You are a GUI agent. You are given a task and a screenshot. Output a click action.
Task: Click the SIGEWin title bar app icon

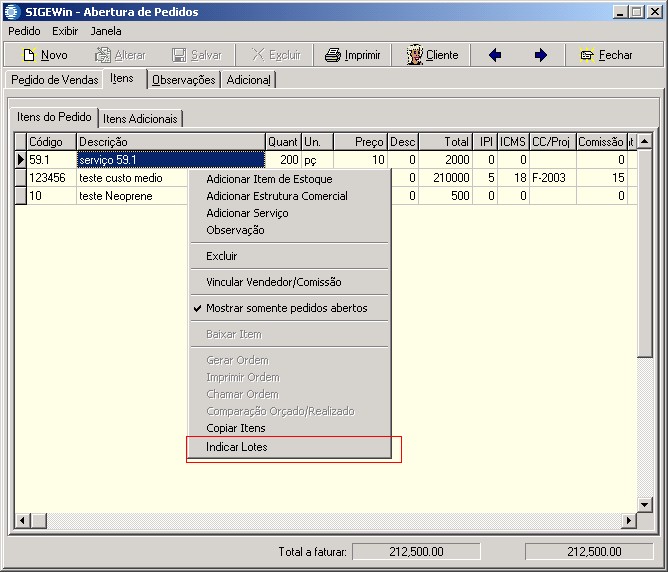point(12,11)
